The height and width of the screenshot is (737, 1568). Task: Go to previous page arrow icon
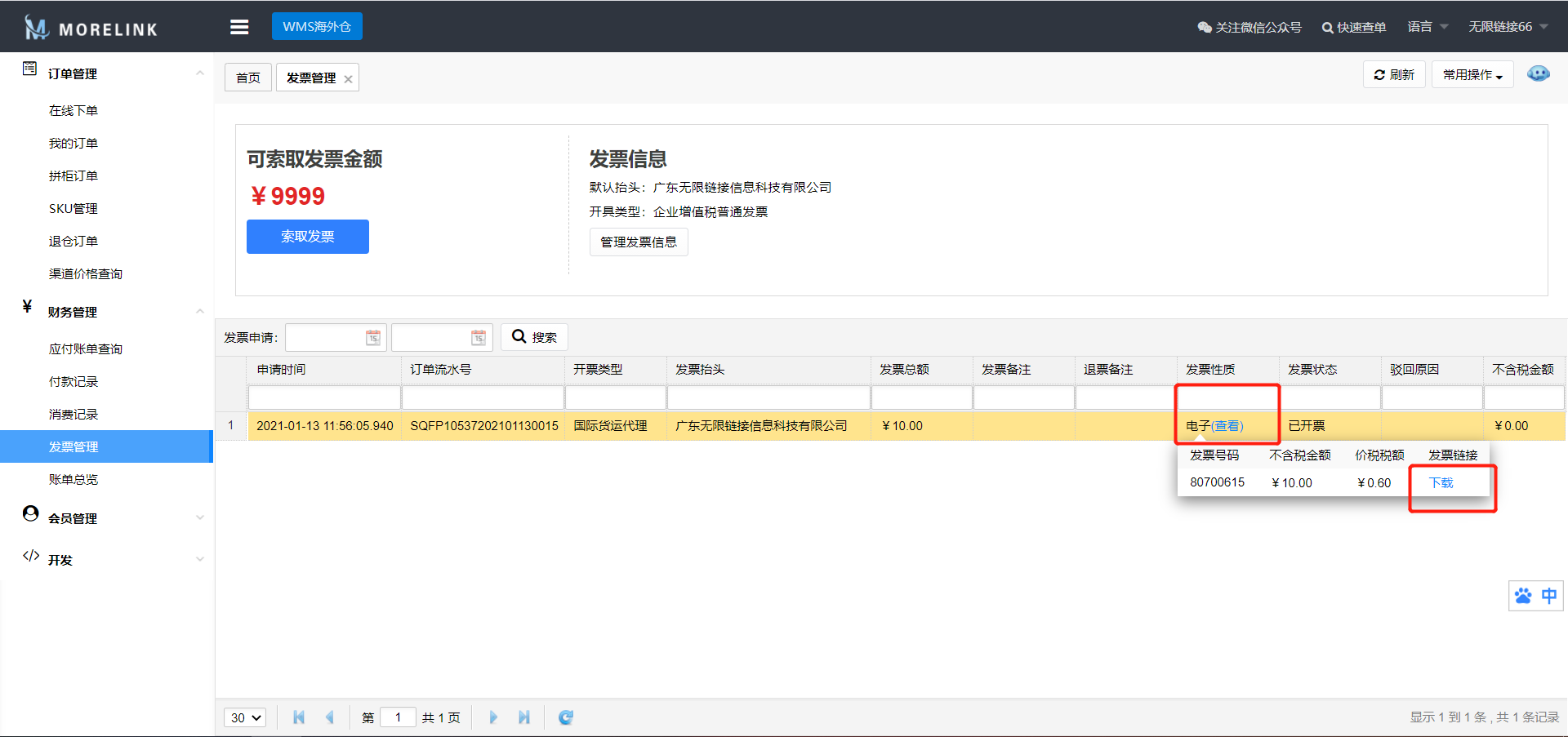[x=330, y=717]
